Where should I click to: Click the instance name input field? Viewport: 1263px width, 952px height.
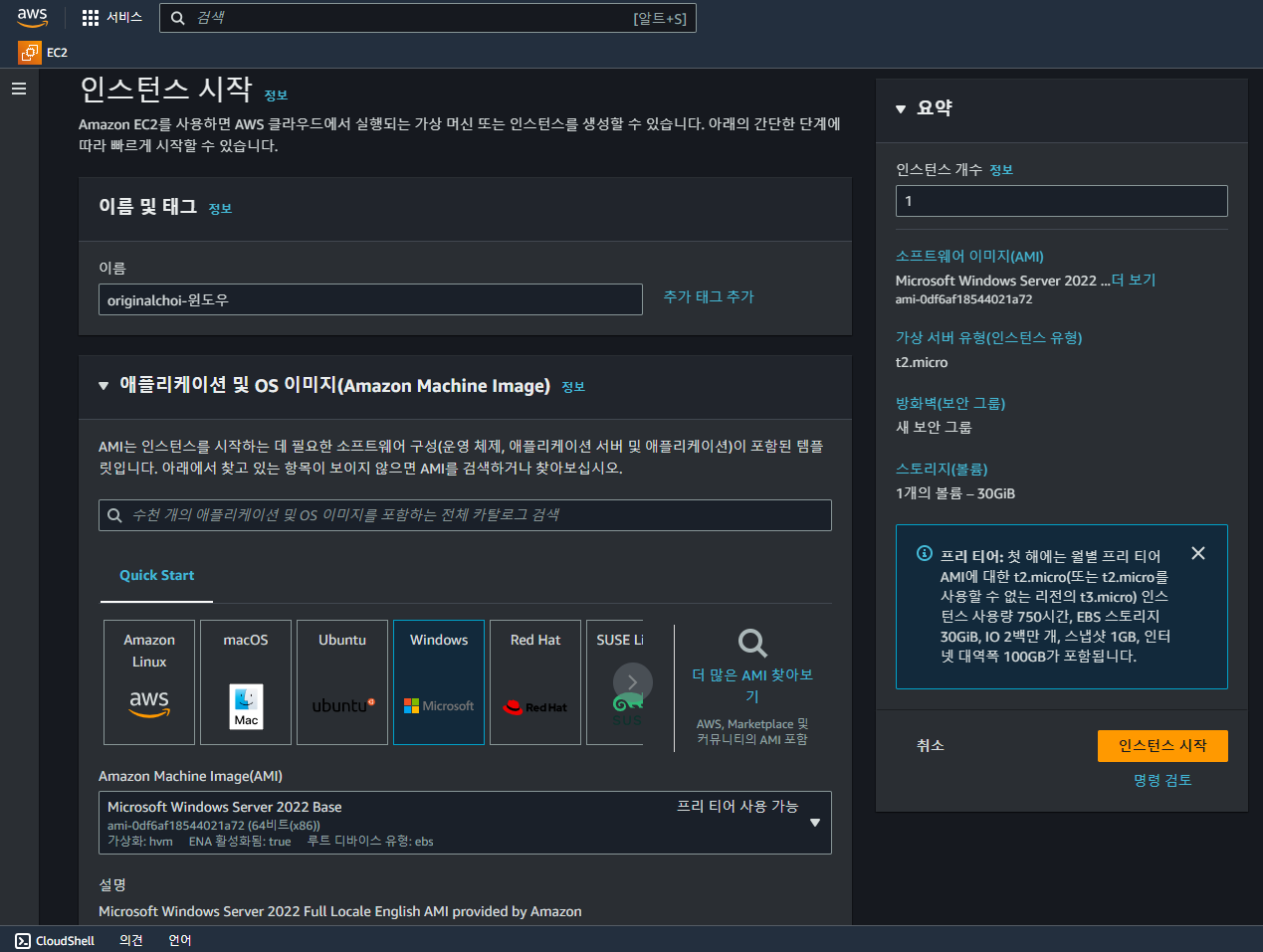pos(370,299)
